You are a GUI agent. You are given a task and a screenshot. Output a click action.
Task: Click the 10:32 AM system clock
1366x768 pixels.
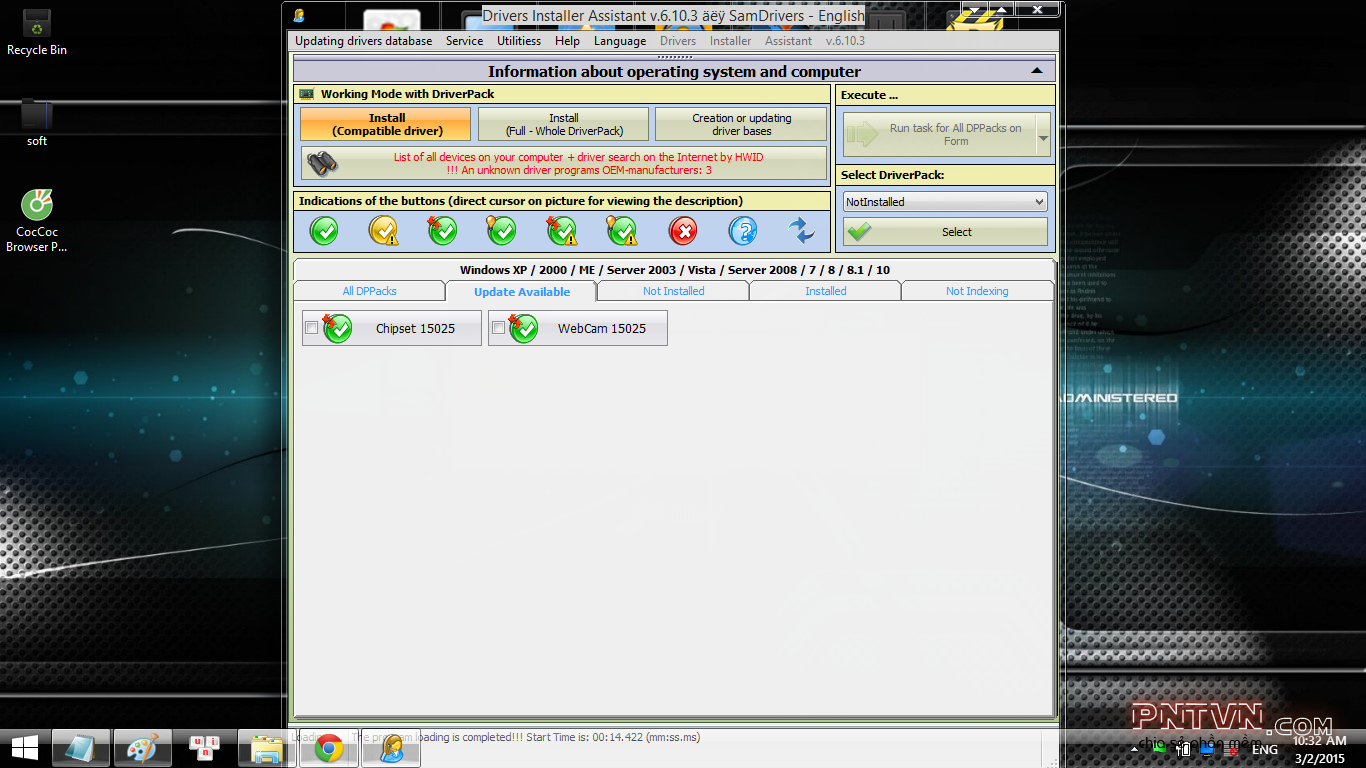(1319, 741)
